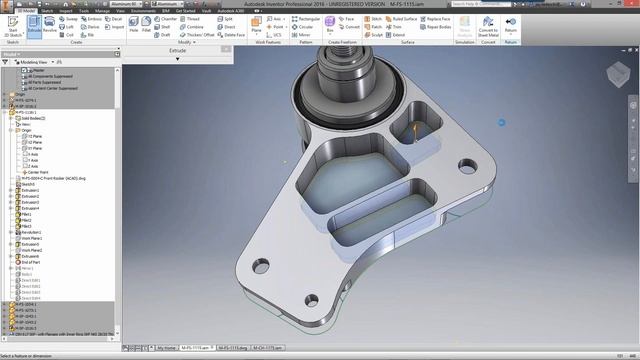The image size is (640, 360).
Task: Choose the Shell tool
Action: click(x=162, y=27)
